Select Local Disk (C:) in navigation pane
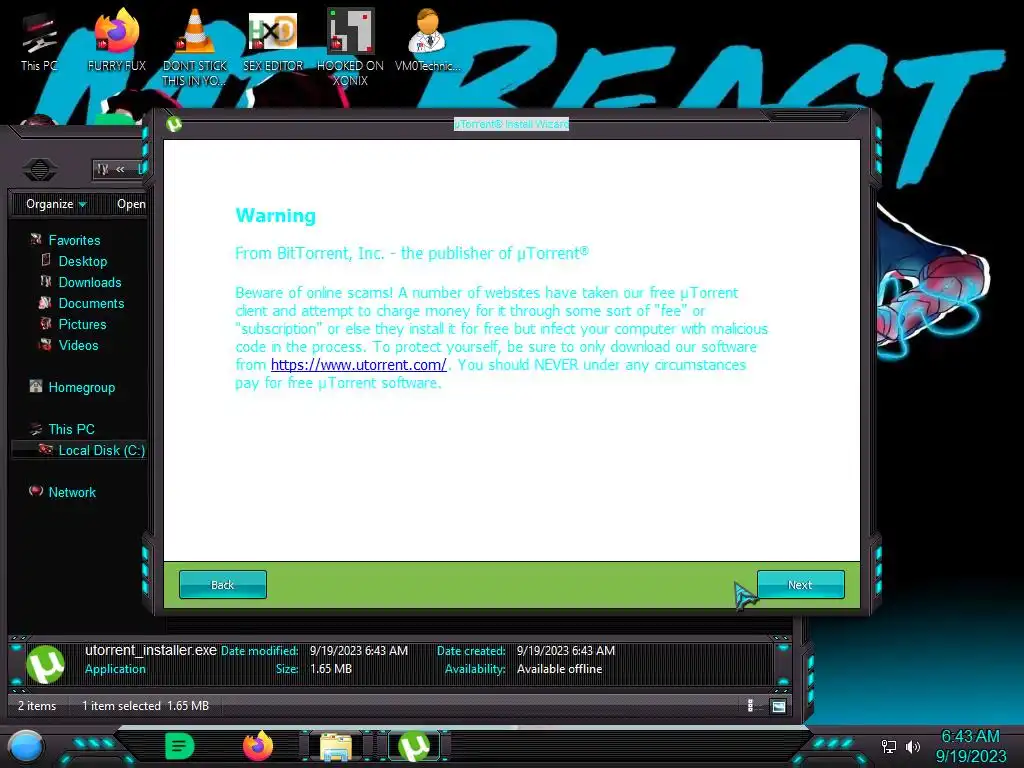The image size is (1024, 768). pos(101,450)
